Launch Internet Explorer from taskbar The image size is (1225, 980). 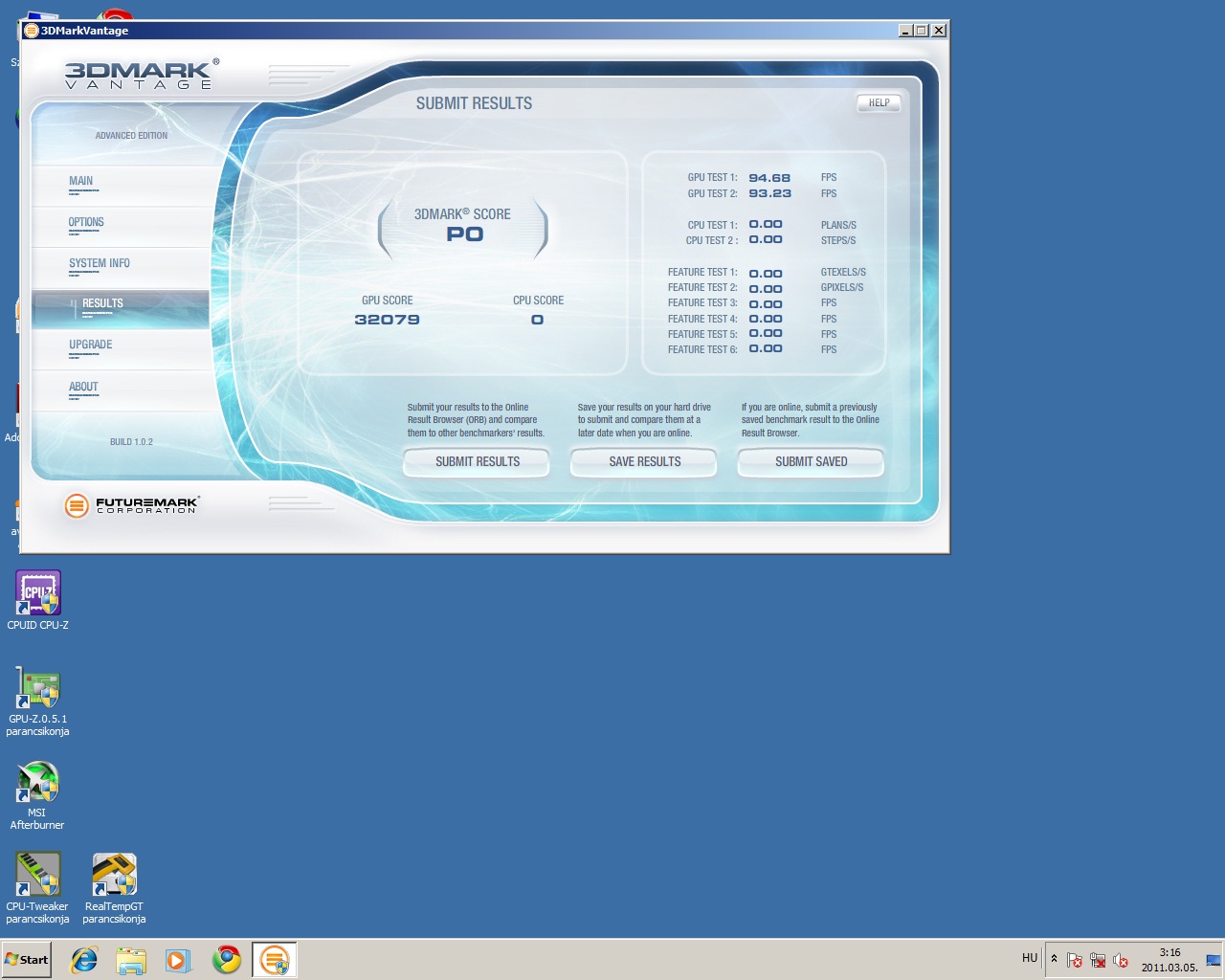click(x=84, y=960)
